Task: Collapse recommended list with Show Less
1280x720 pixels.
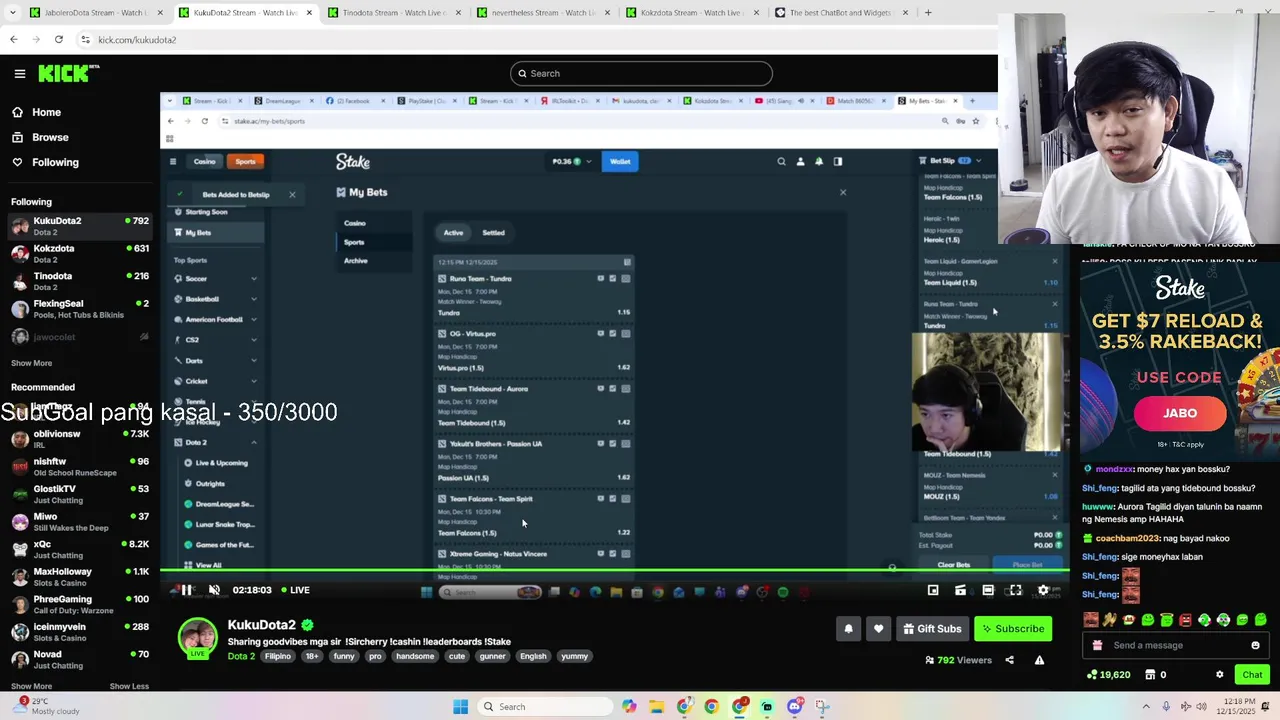Action: pyautogui.click(x=129, y=686)
